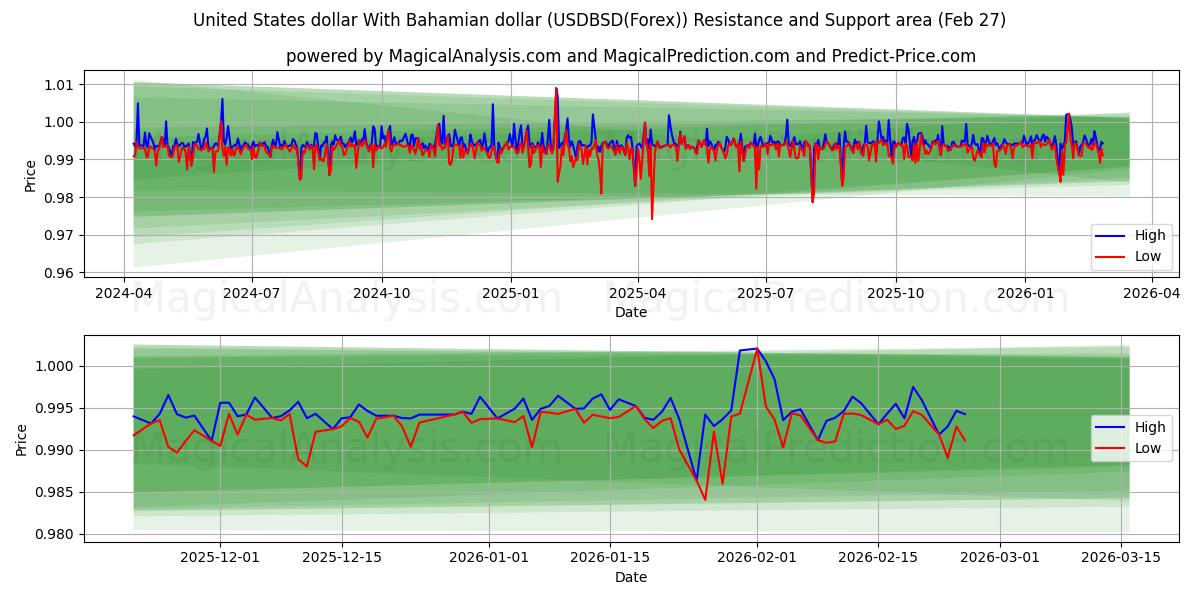Image resolution: width=1200 pixels, height=600 pixels.
Task: Click the 1.01 price tick on the top chart
Action: click(x=60, y=85)
